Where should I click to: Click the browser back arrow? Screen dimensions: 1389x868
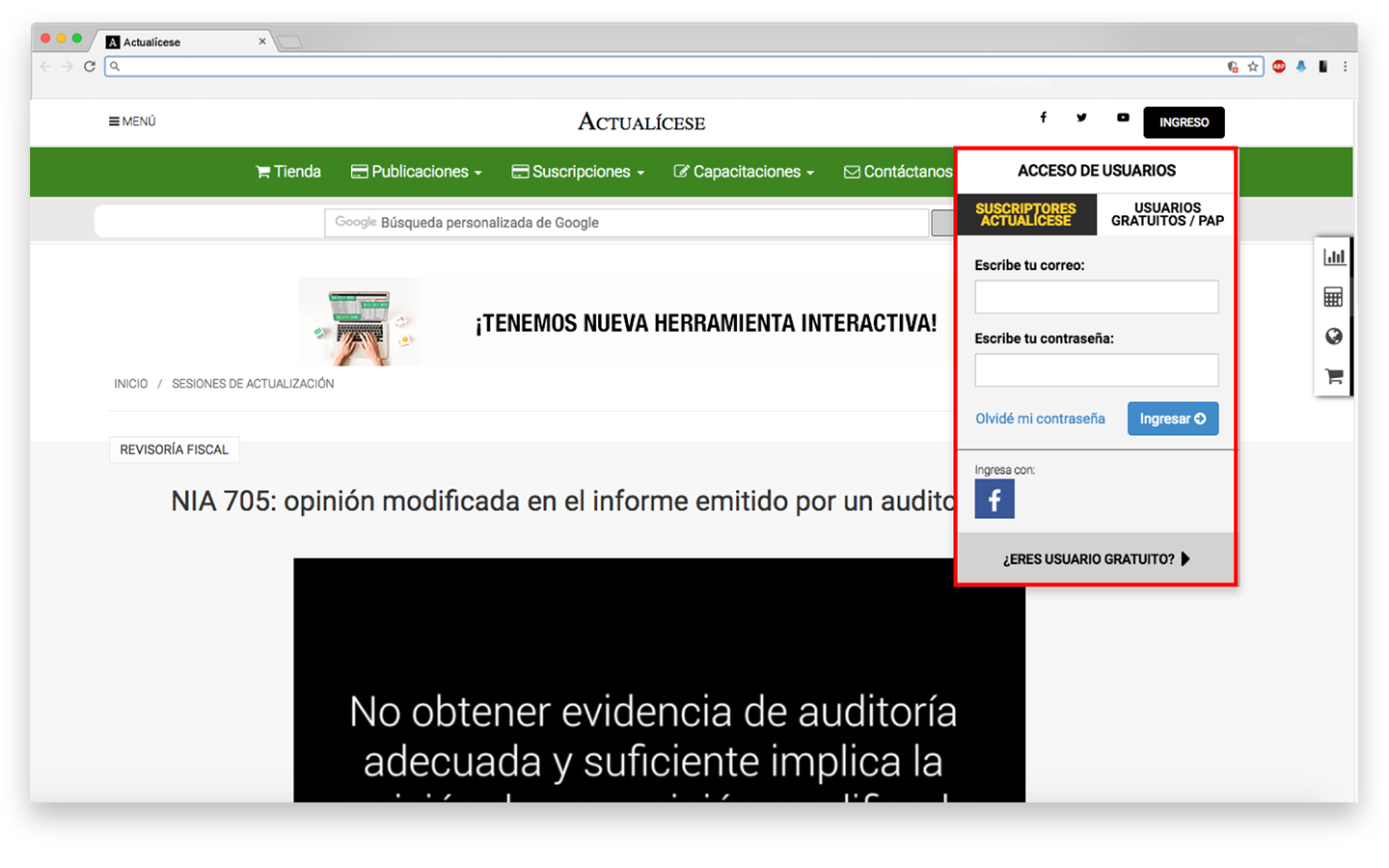45,67
